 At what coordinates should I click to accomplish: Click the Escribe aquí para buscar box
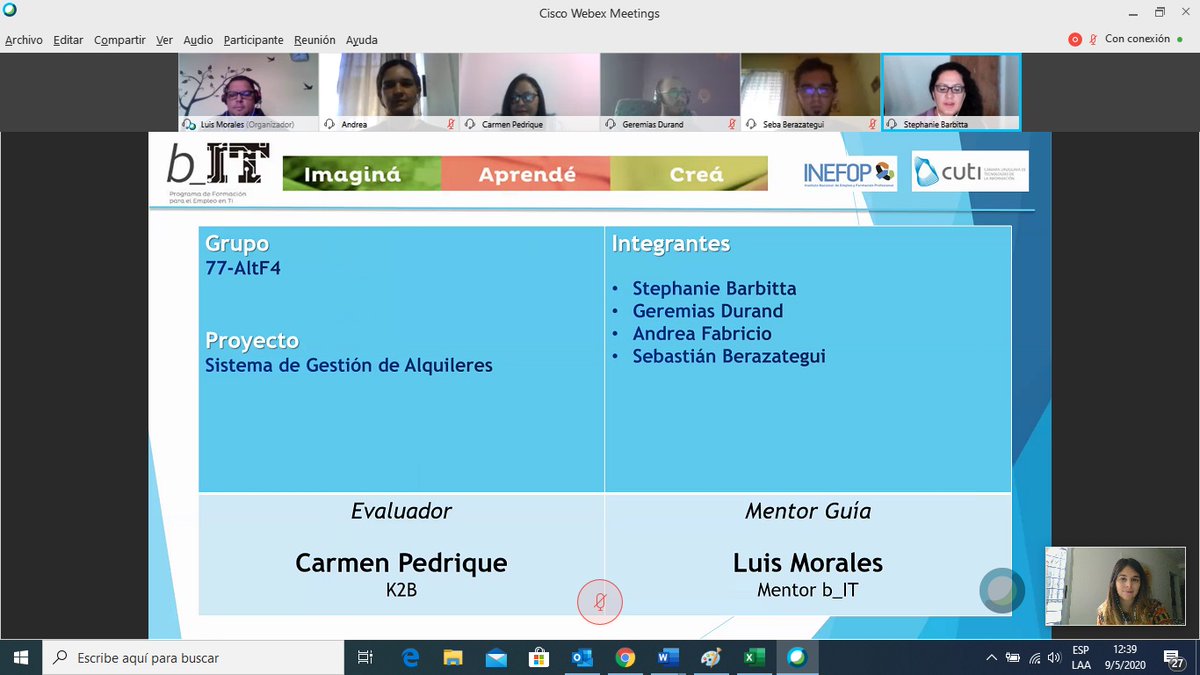pos(194,657)
